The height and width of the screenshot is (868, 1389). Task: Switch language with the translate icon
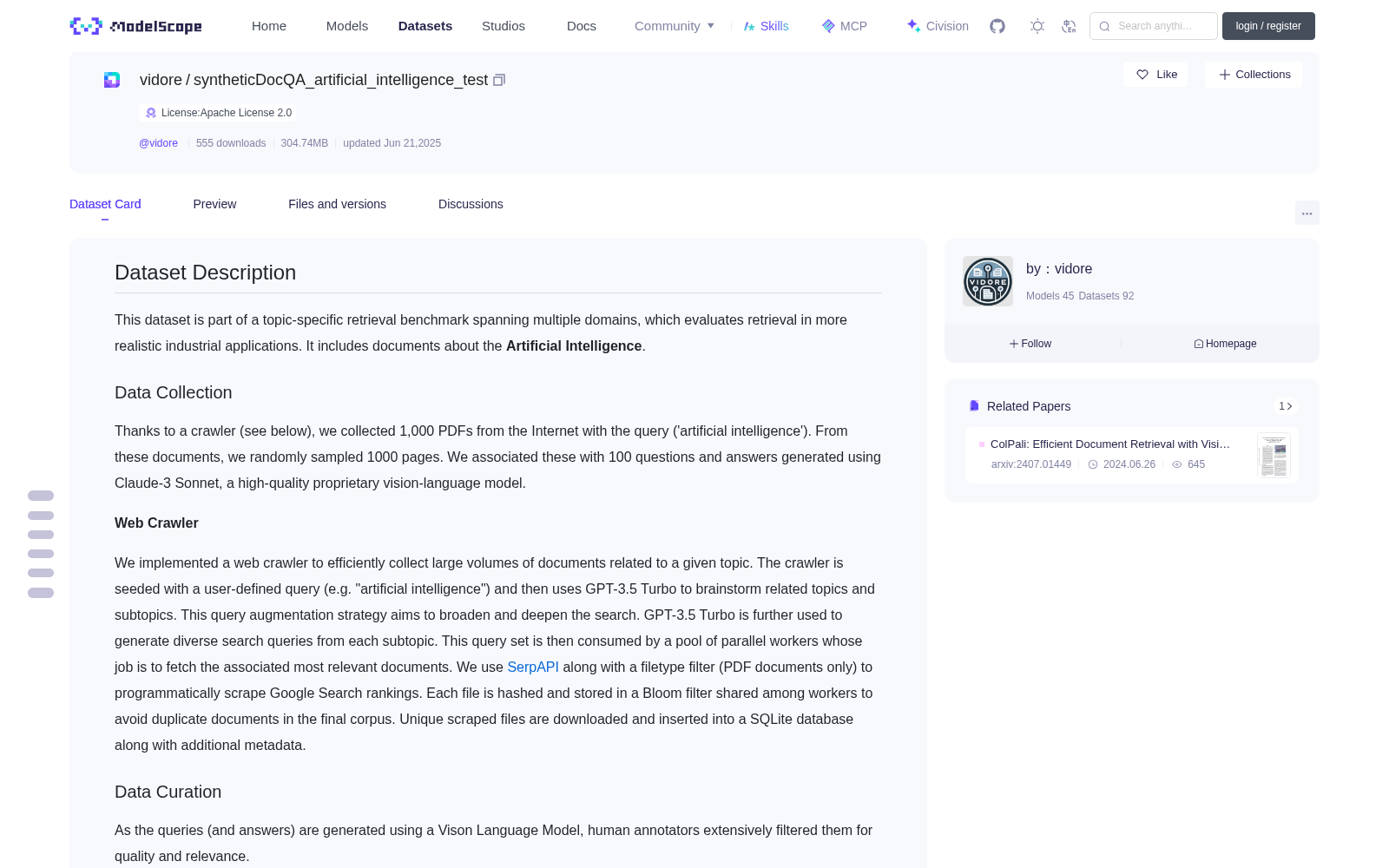[1070, 26]
